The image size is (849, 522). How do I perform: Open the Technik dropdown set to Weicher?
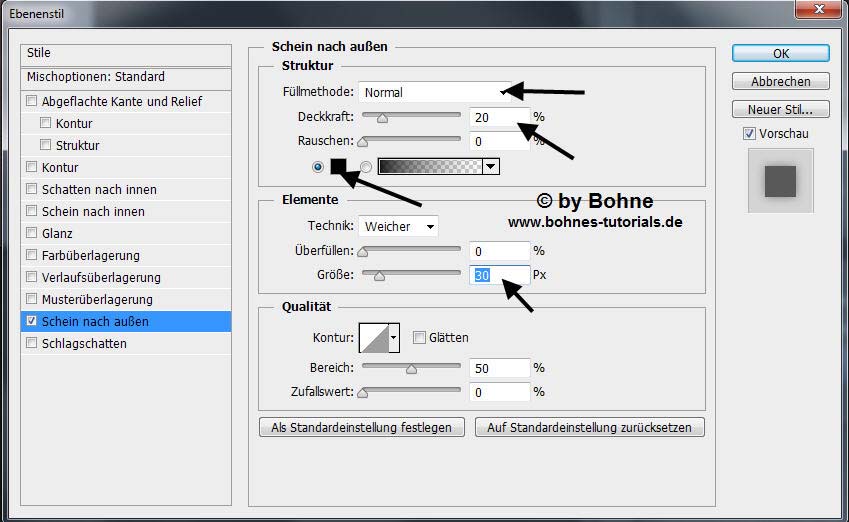coord(398,226)
